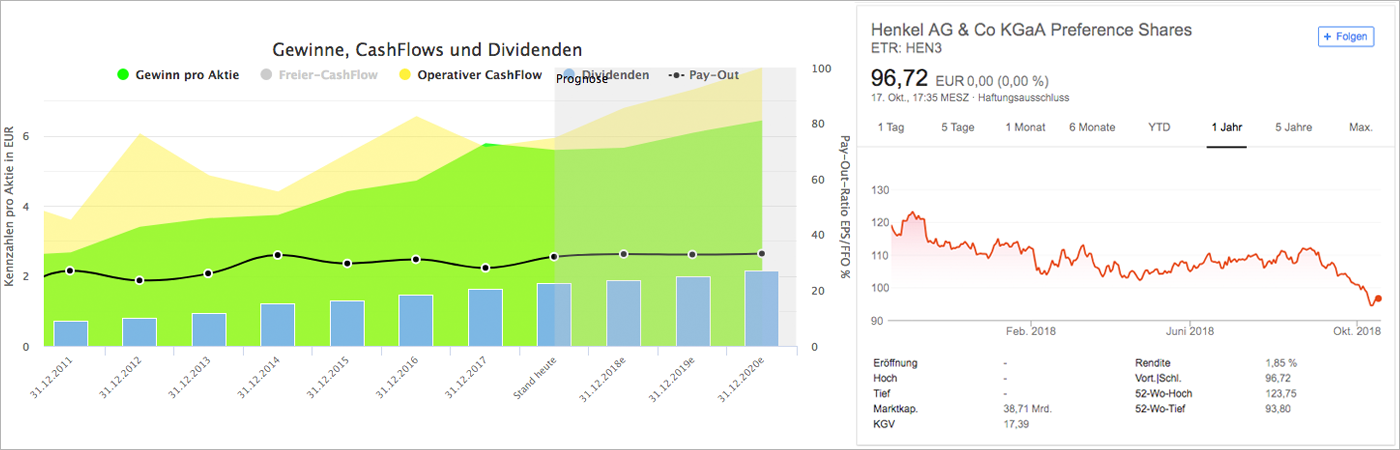Image resolution: width=1400 pixels, height=450 pixels.
Task: Click the Folgen button
Action: pos(1346,37)
